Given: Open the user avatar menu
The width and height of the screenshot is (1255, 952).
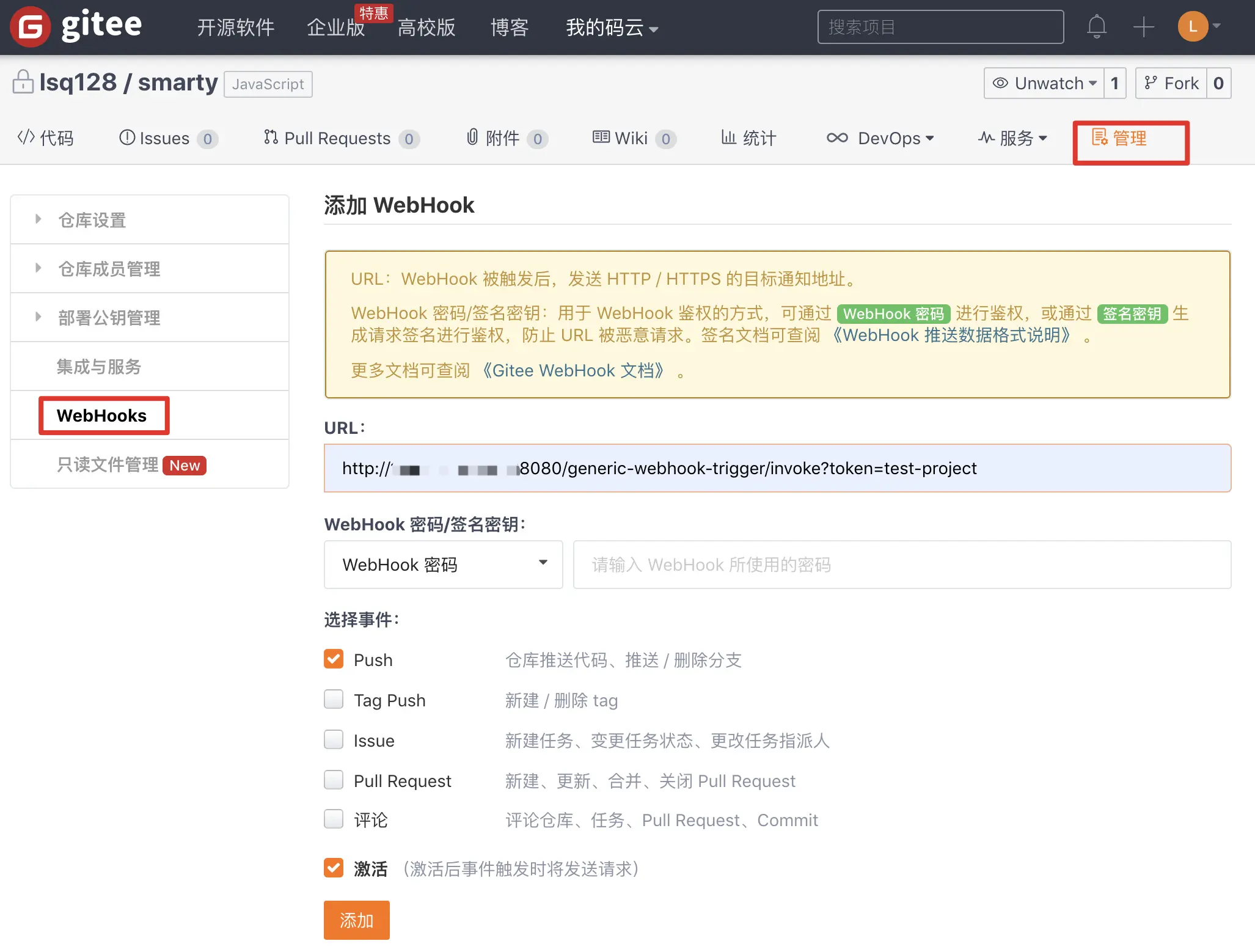Looking at the screenshot, I should coord(1193,27).
